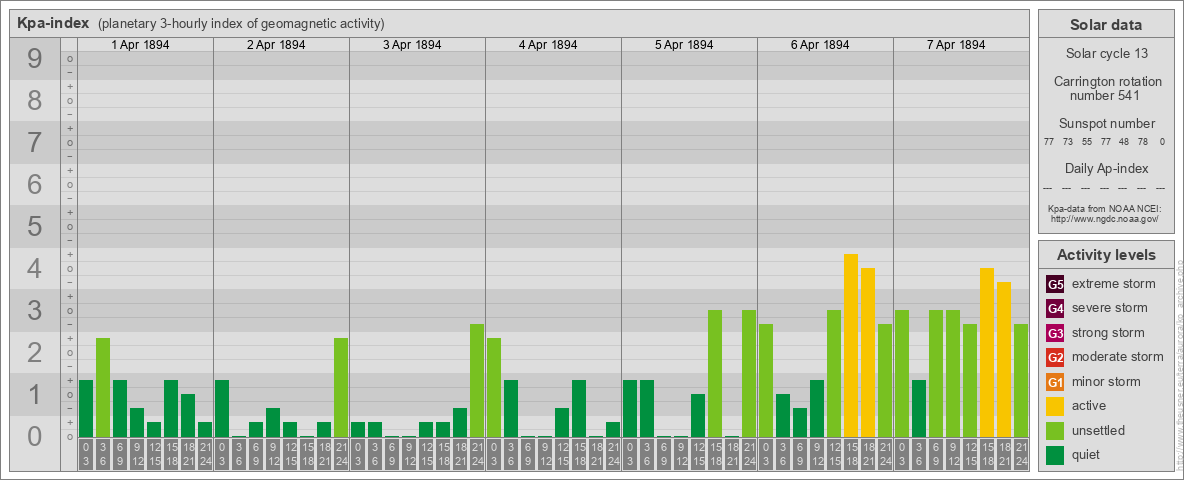This screenshot has height=480, width=1184.
Task: Open the ngdc.noaa.gov data source link
Action: 1106,218
